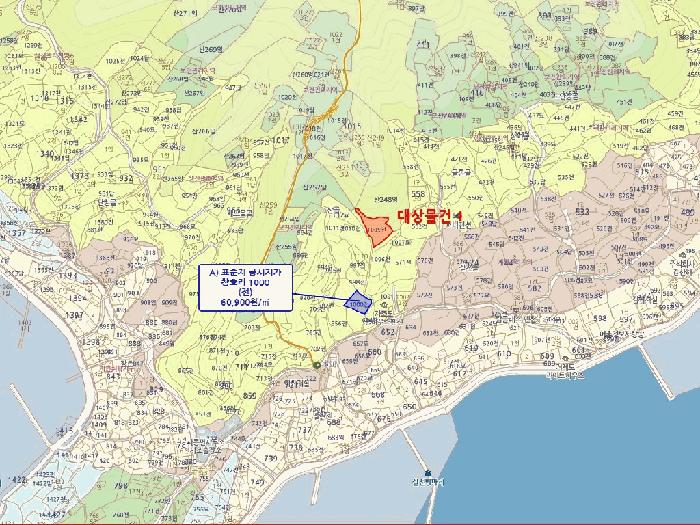Click the lot number 340 label

[x=47, y=154]
